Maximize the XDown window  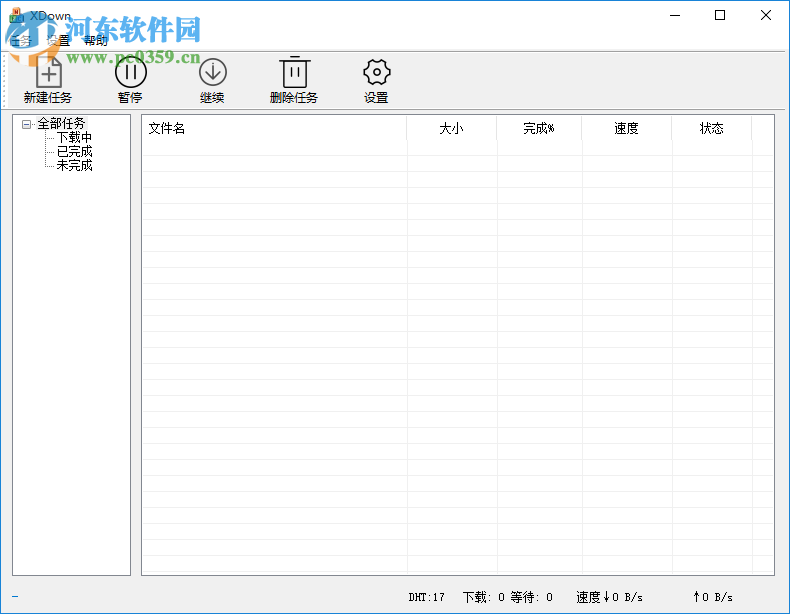pyautogui.click(x=720, y=16)
